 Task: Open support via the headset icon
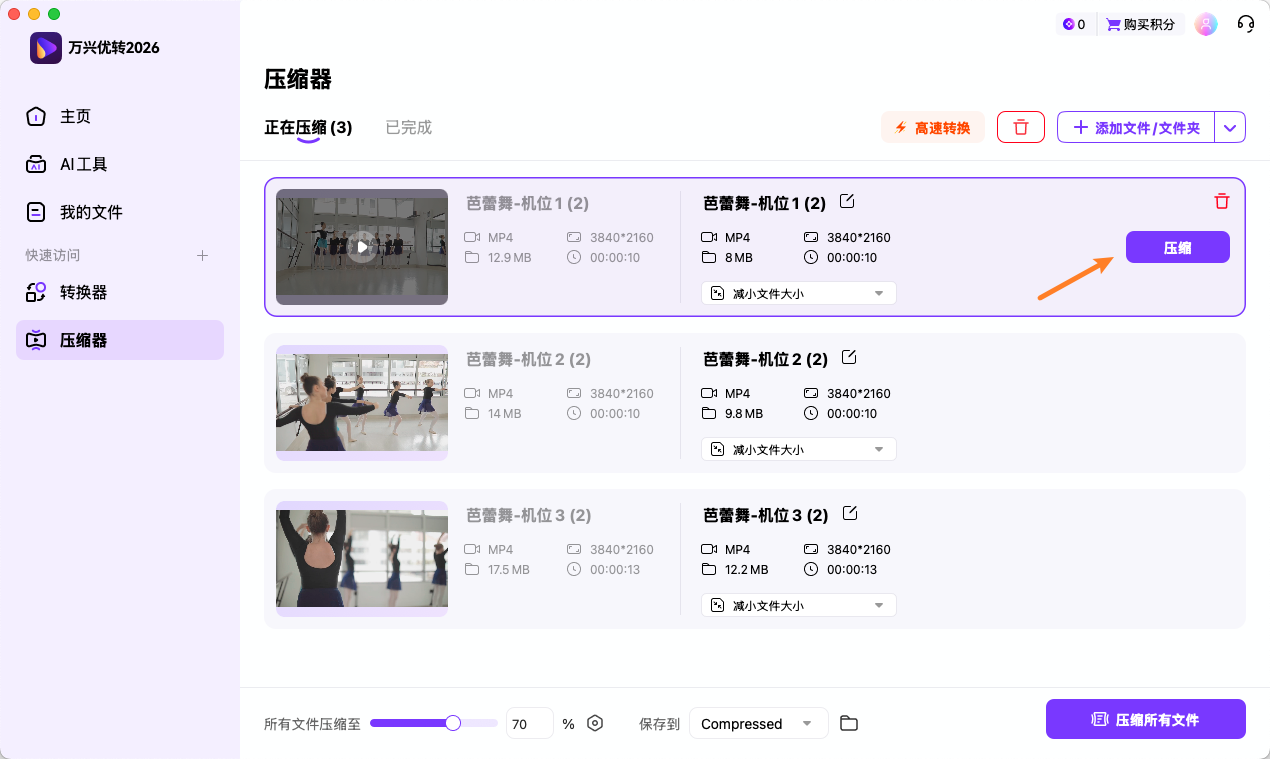point(1245,23)
